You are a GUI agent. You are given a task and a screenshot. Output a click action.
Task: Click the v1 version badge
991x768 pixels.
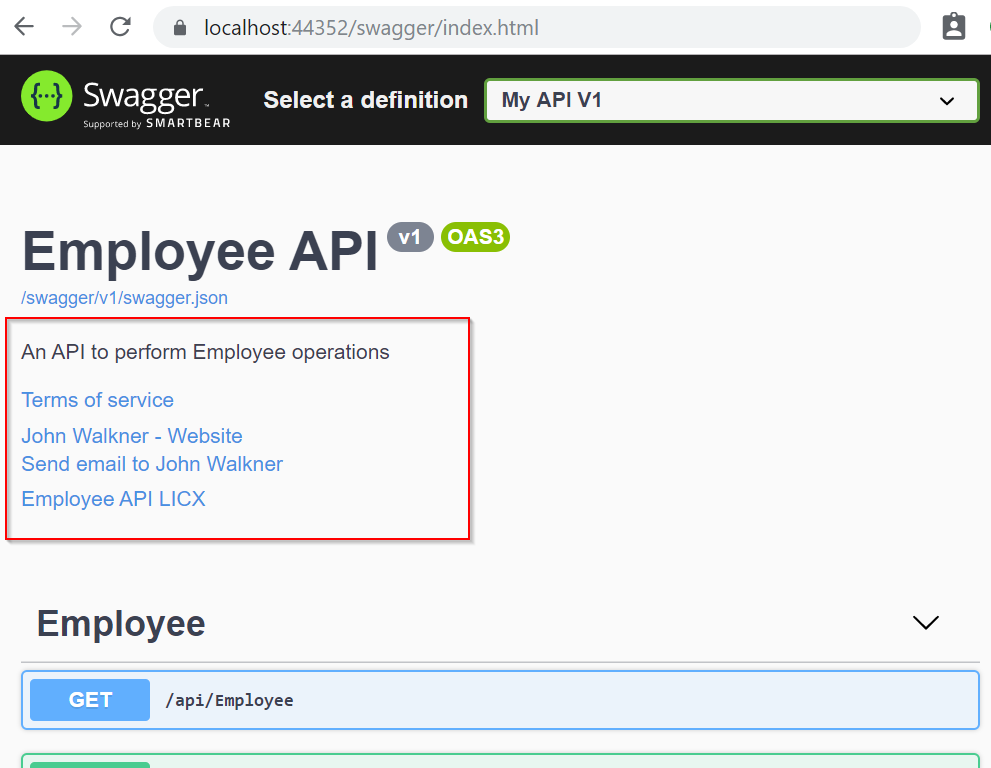410,237
